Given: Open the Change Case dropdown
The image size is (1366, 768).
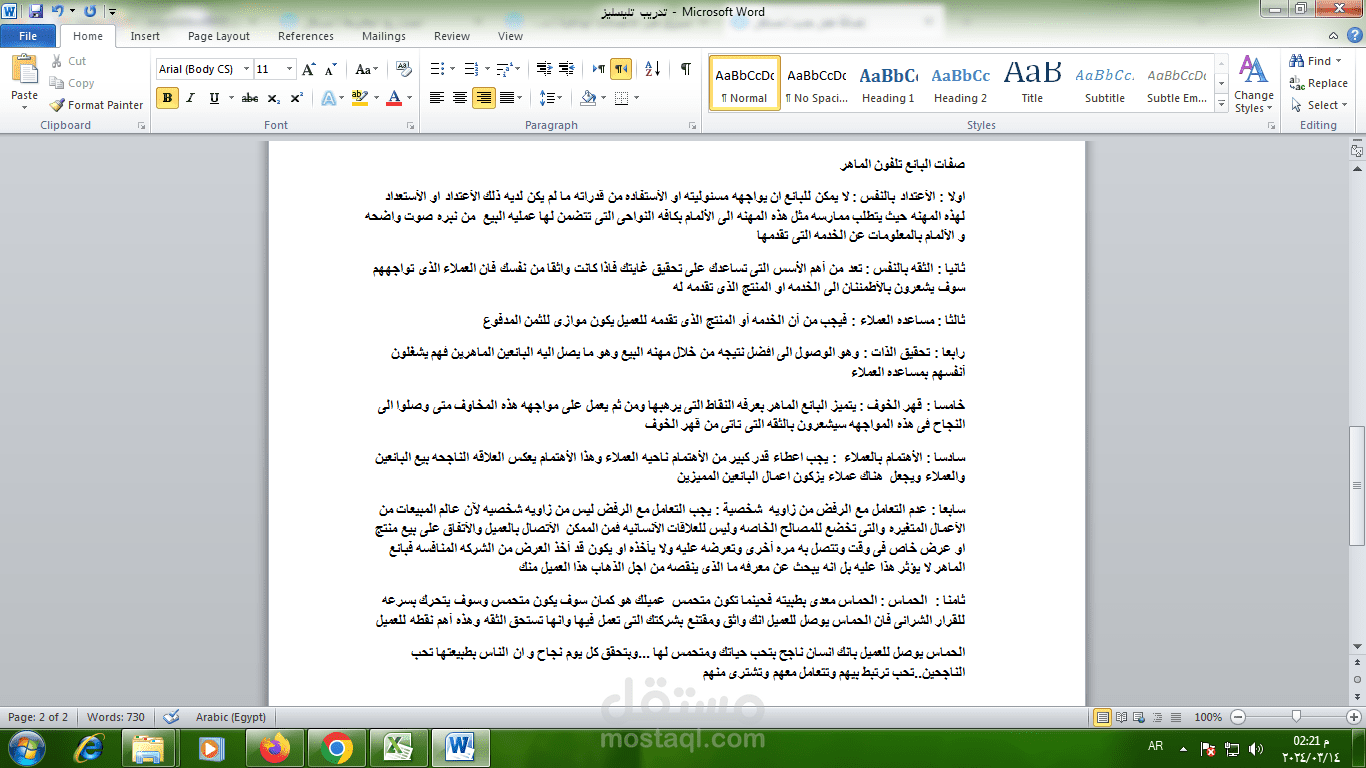Looking at the screenshot, I should 366,69.
